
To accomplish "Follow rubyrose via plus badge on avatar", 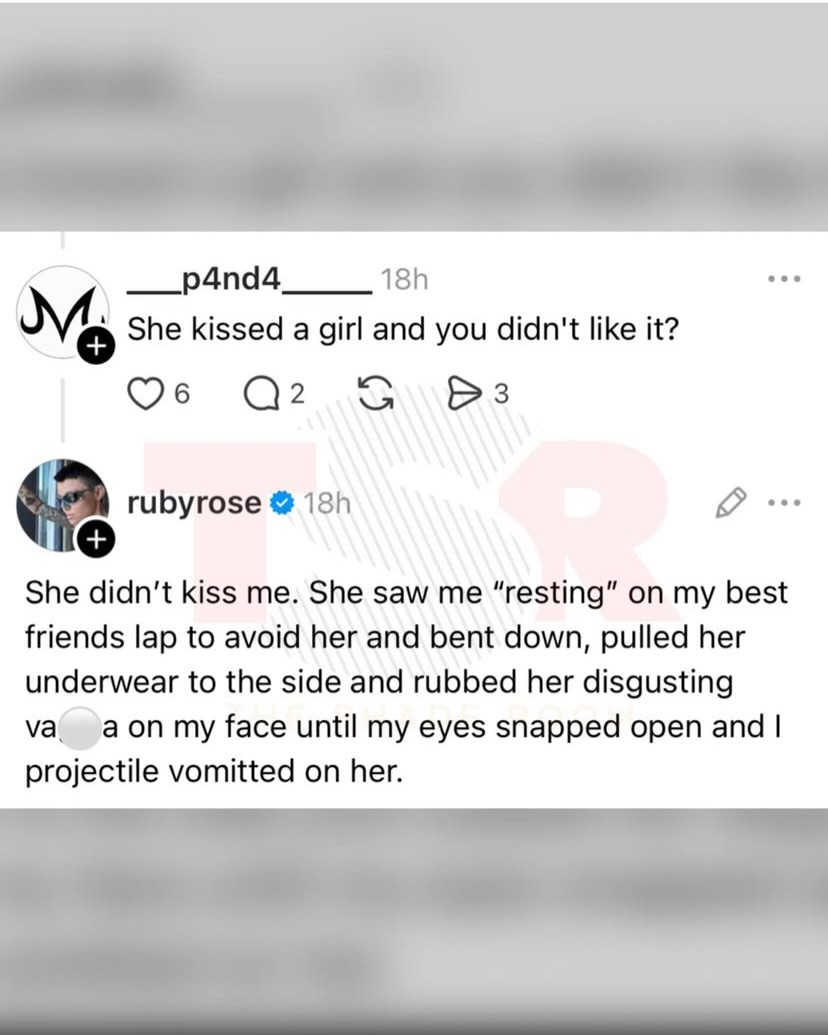I will click(x=96, y=539).
